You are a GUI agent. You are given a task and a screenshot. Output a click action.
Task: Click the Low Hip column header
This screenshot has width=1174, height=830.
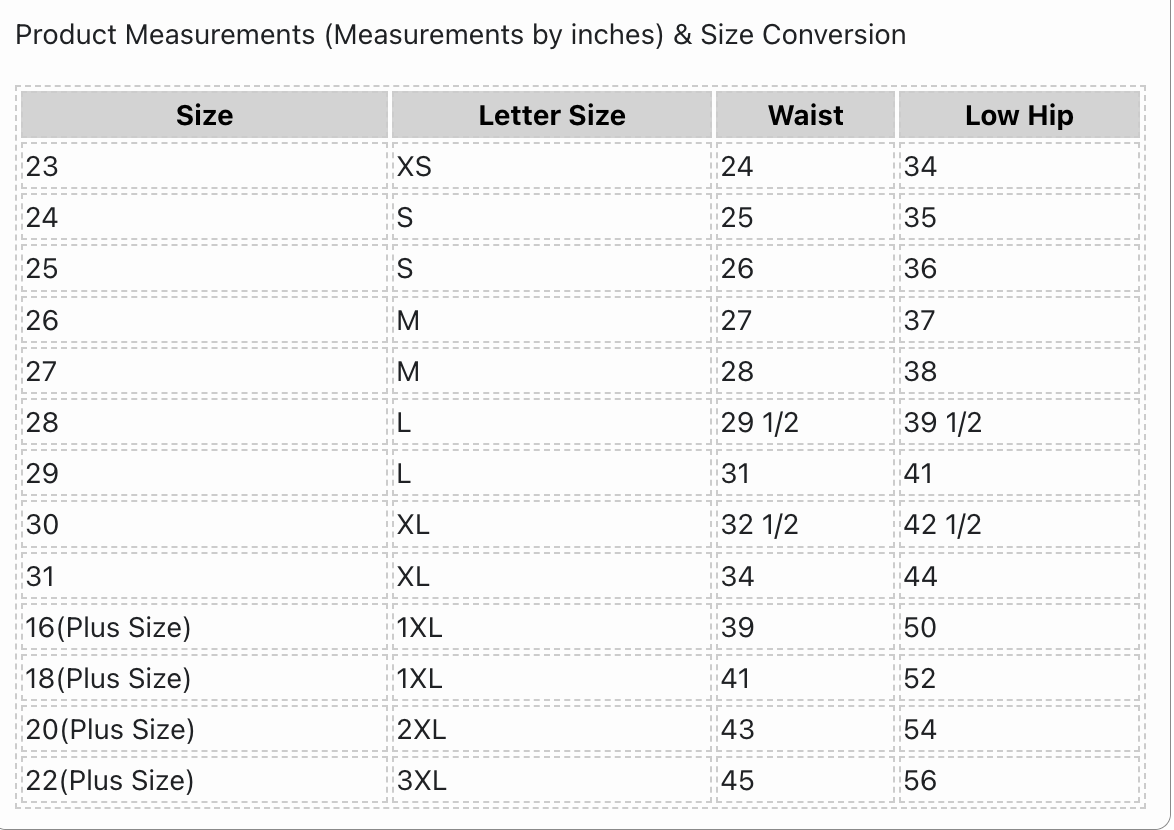coord(1019,115)
